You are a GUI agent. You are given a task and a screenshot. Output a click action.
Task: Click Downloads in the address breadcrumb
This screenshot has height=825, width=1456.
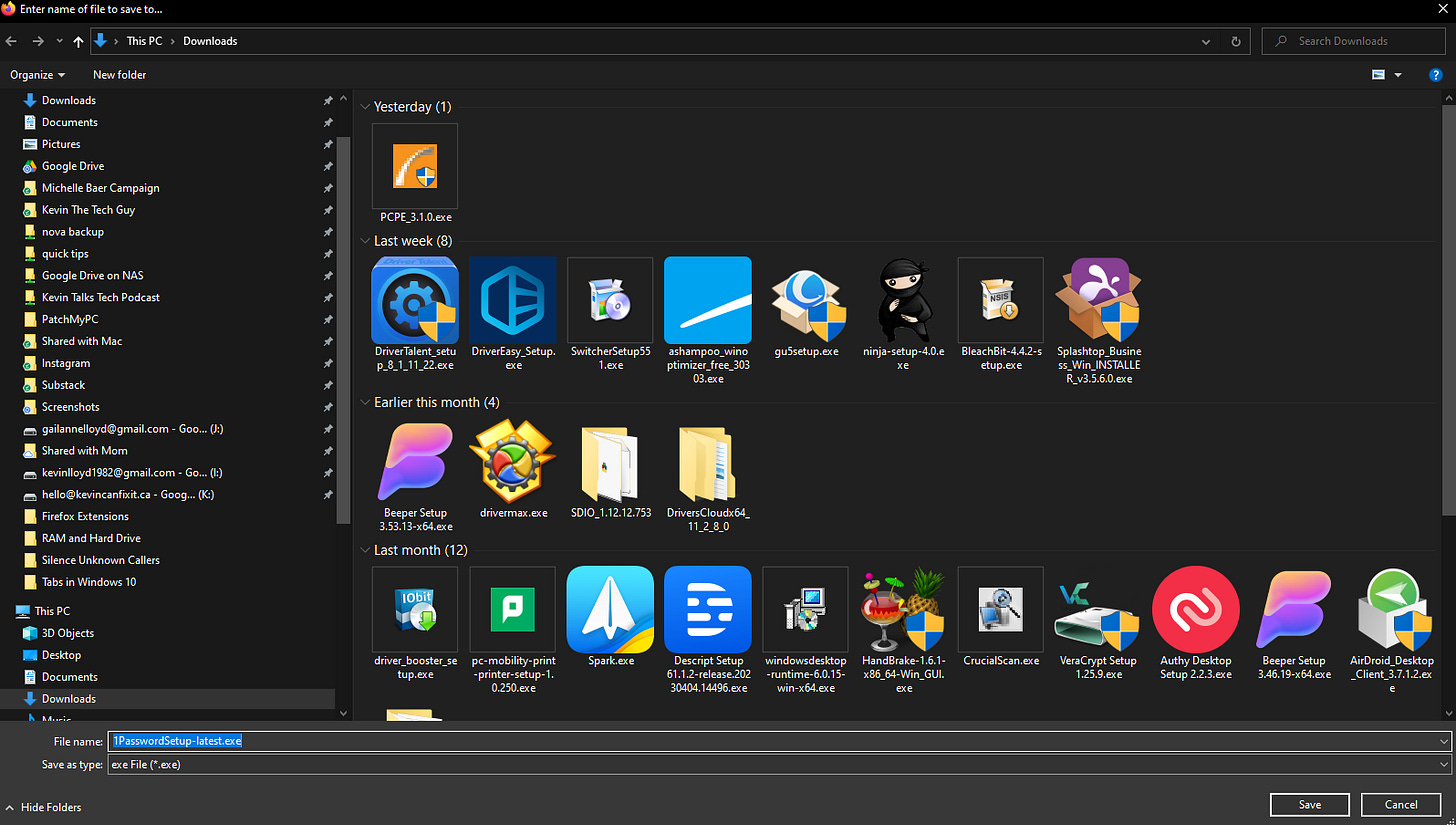pos(210,41)
